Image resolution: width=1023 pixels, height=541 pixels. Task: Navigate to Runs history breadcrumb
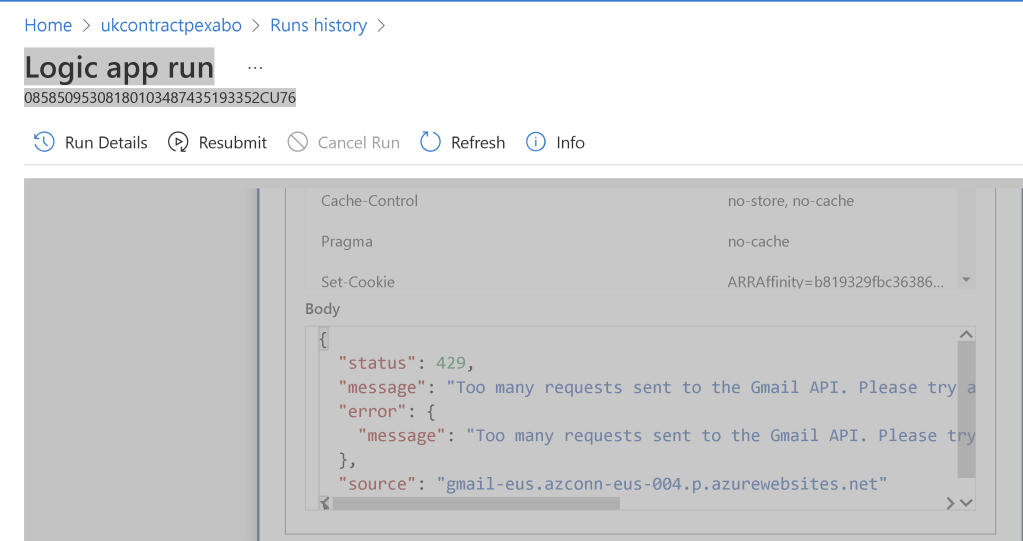click(x=318, y=25)
